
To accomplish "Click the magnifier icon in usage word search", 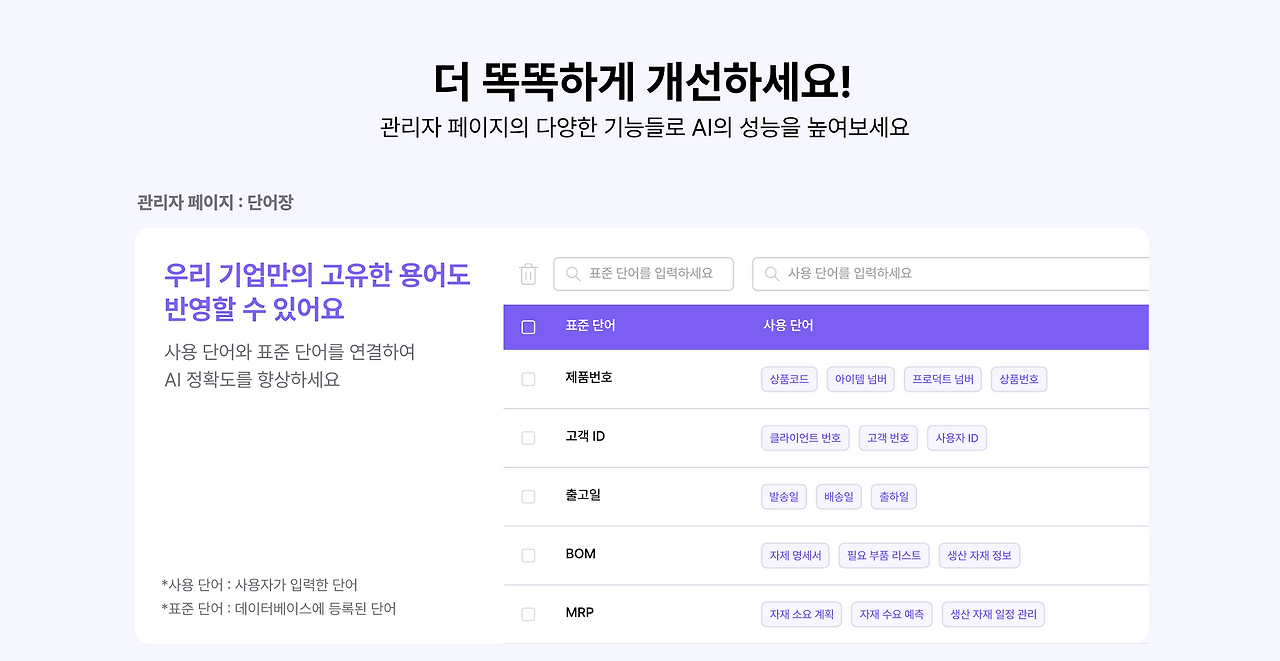I will [770, 273].
